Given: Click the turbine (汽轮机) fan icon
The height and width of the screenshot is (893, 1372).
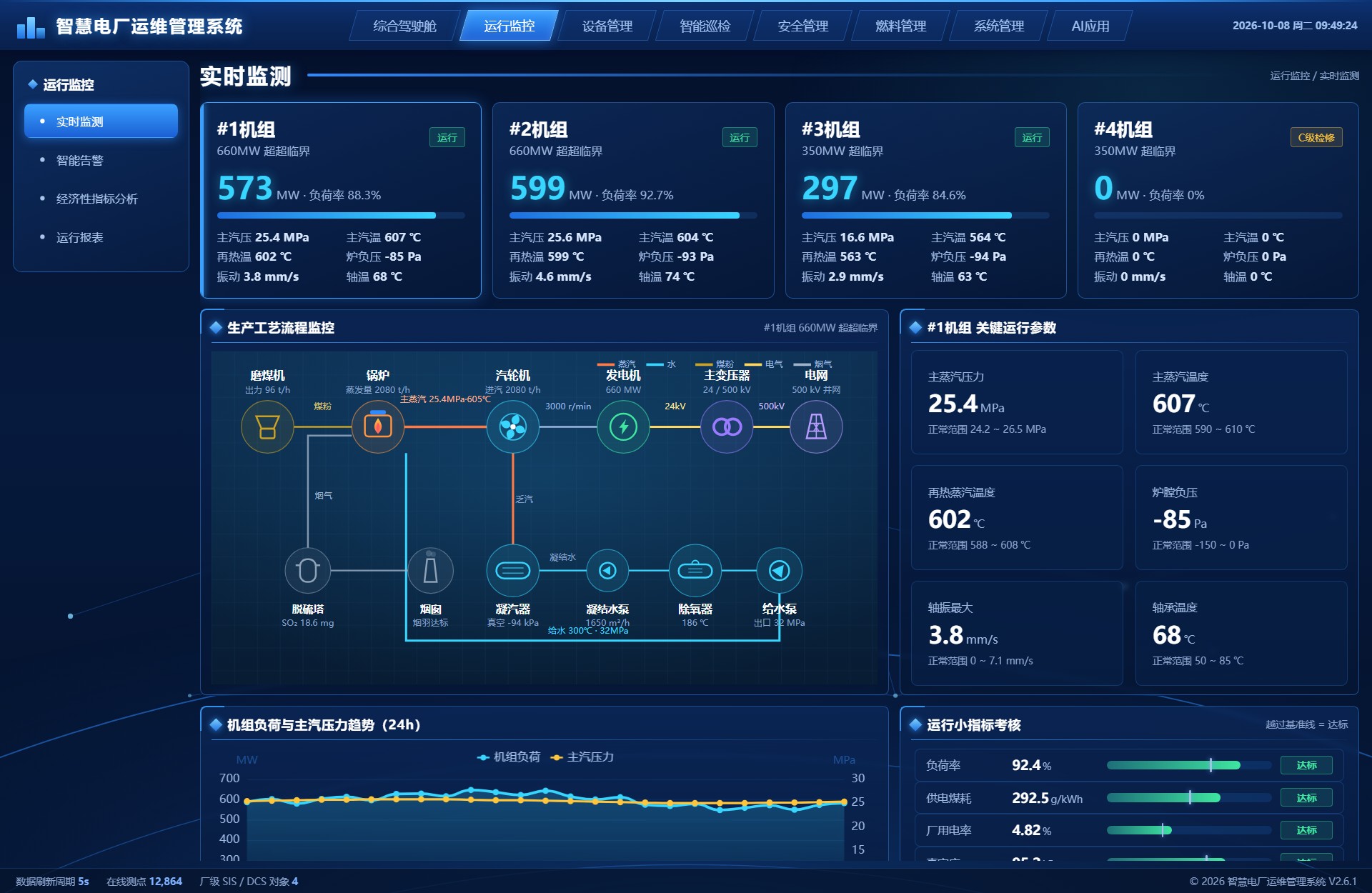Looking at the screenshot, I should pyautogui.click(x=512, y=427).
